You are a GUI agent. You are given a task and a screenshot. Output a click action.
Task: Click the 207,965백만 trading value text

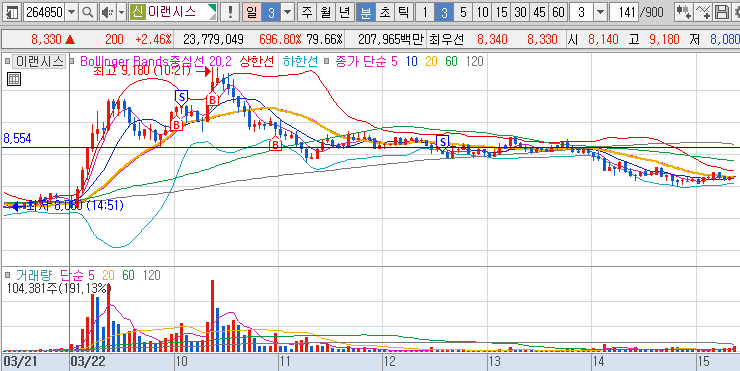tap(390, 39)
